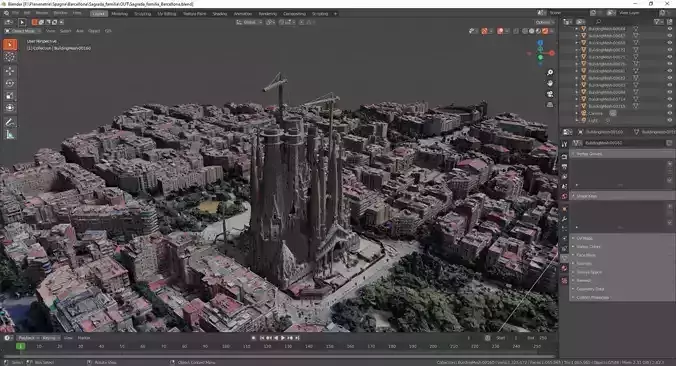Screen dimensions: 676x366
Task: Open the Texture properties tab
Action: (564, 281)
